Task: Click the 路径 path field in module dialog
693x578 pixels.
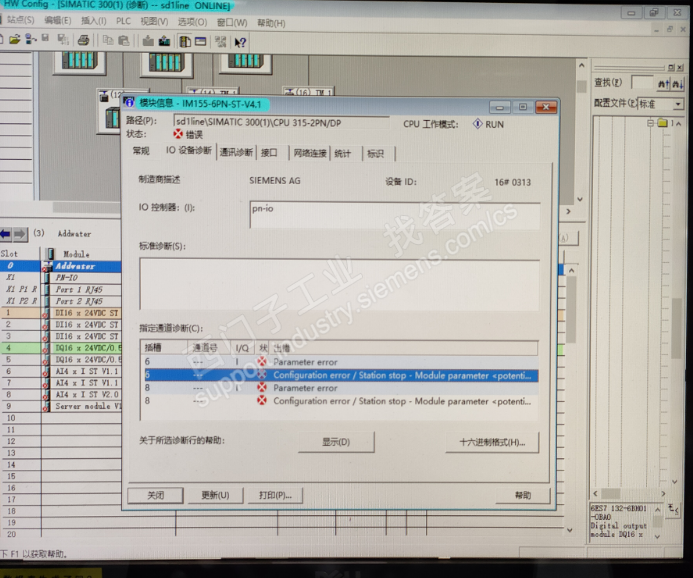Action: tap(281, 122)
